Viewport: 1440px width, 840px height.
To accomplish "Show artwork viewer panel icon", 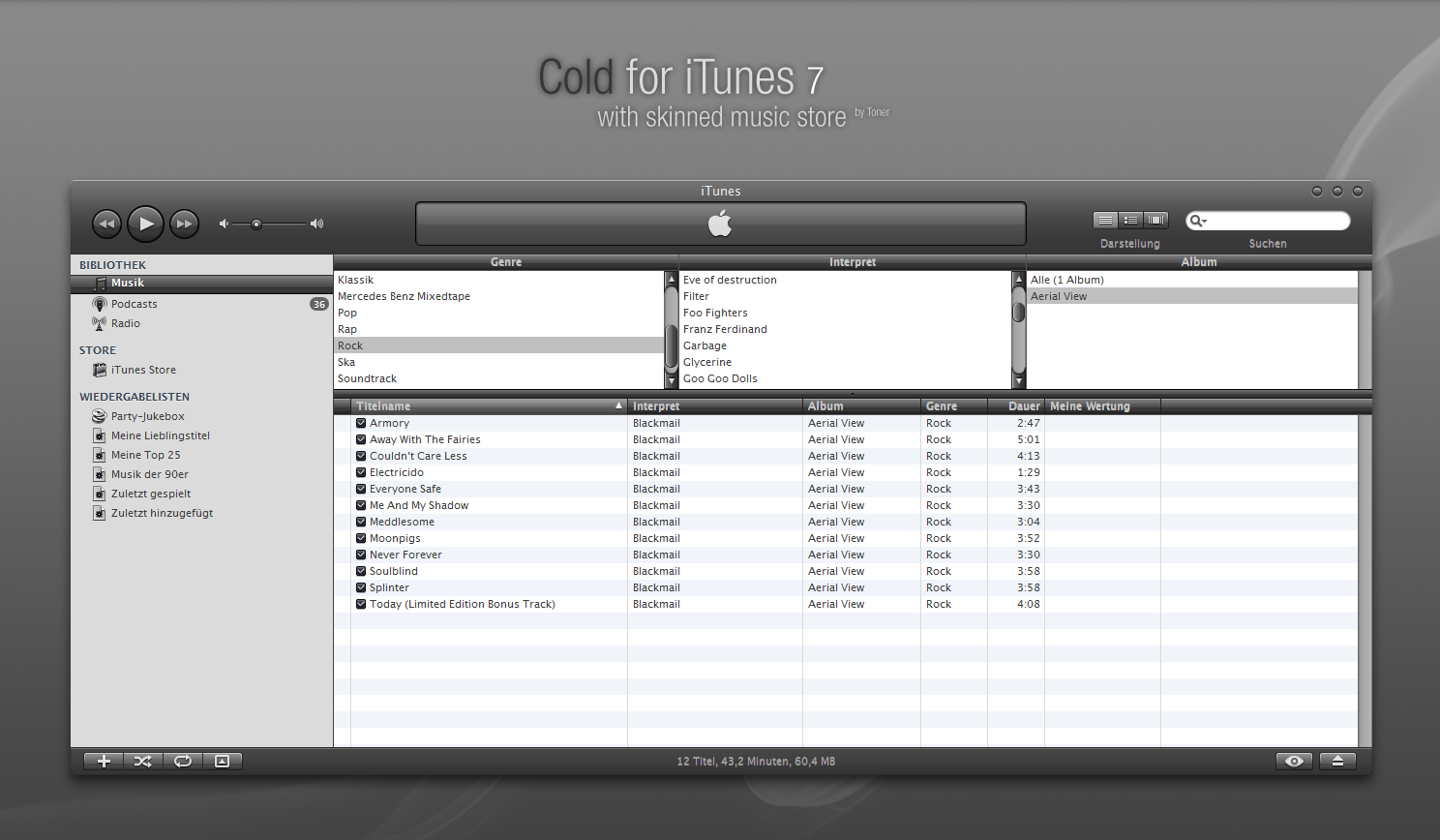I will pyautogui.click(x=223, y=762).
